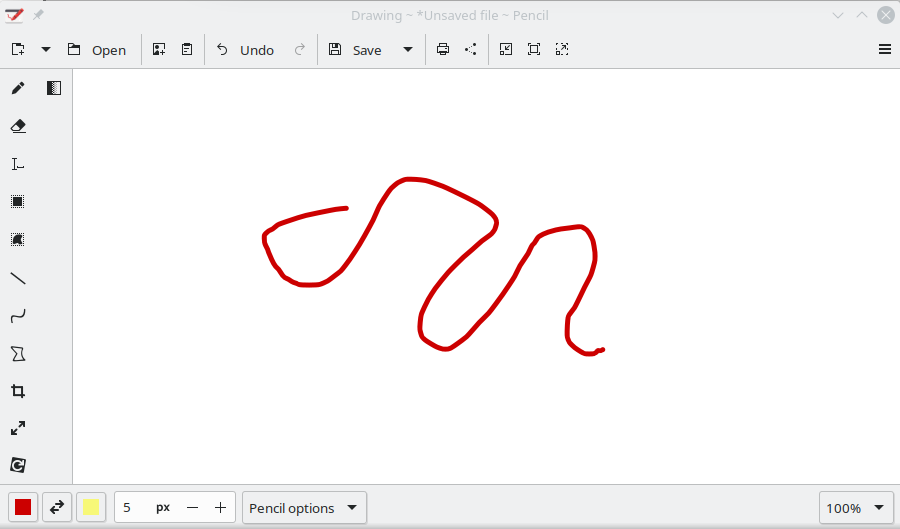The height and width of the screenshot is (529, 900).
Task: Click the Print icon
Action: (443, 49)
